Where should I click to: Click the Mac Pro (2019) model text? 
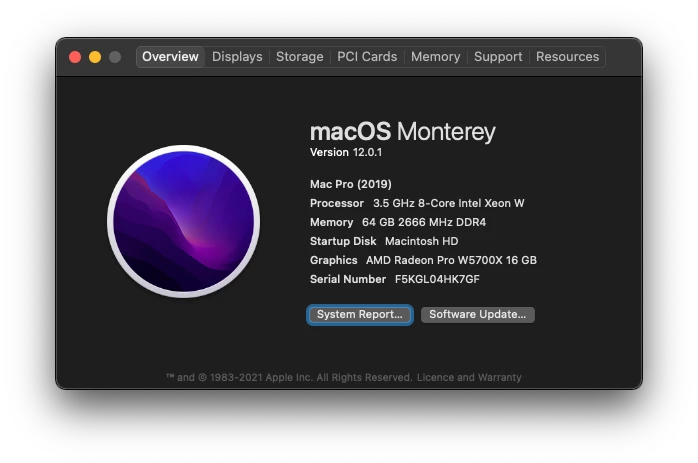[x=351, y=184]
